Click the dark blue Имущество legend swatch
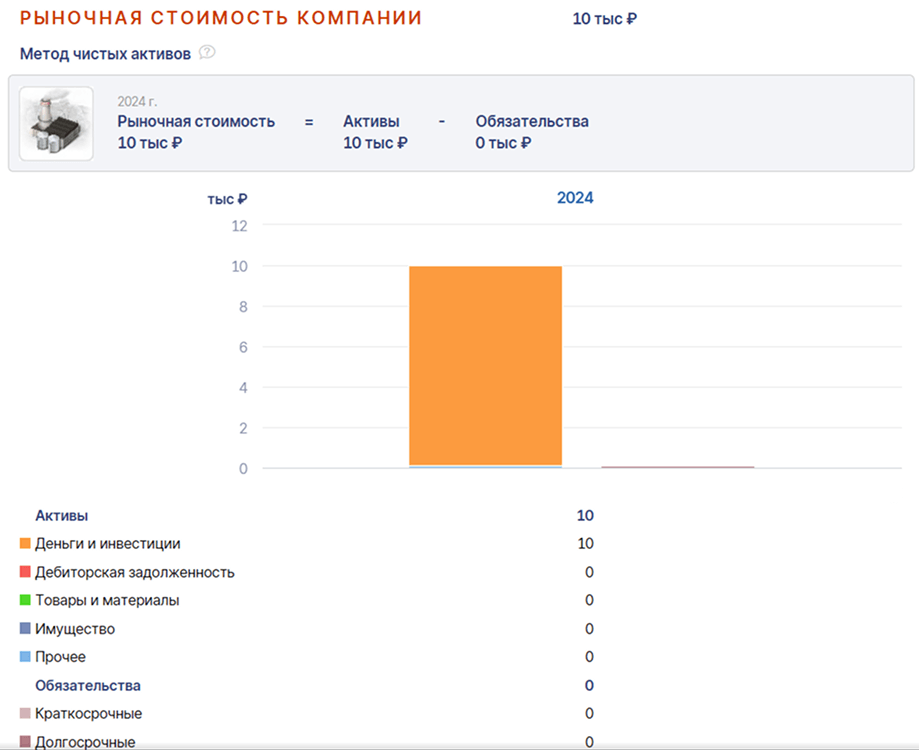 [x=25, y=628]
